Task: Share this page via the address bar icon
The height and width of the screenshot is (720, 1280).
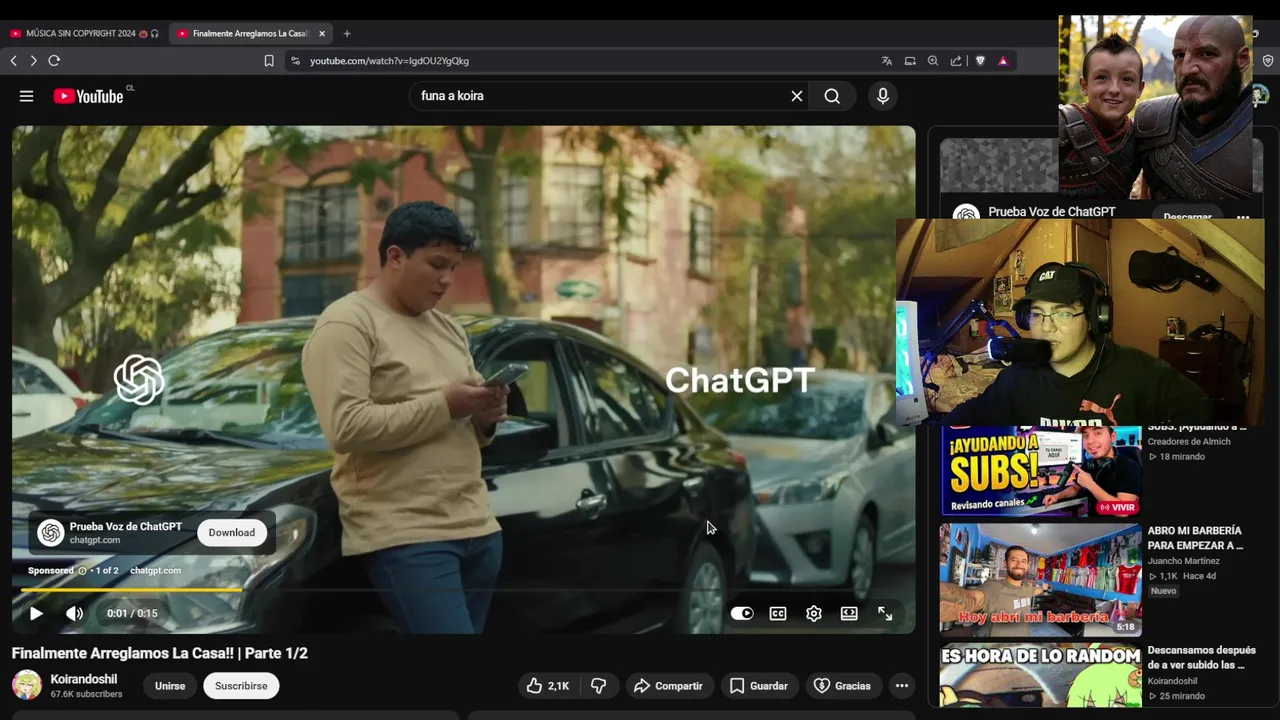Action: coord(956,61)
